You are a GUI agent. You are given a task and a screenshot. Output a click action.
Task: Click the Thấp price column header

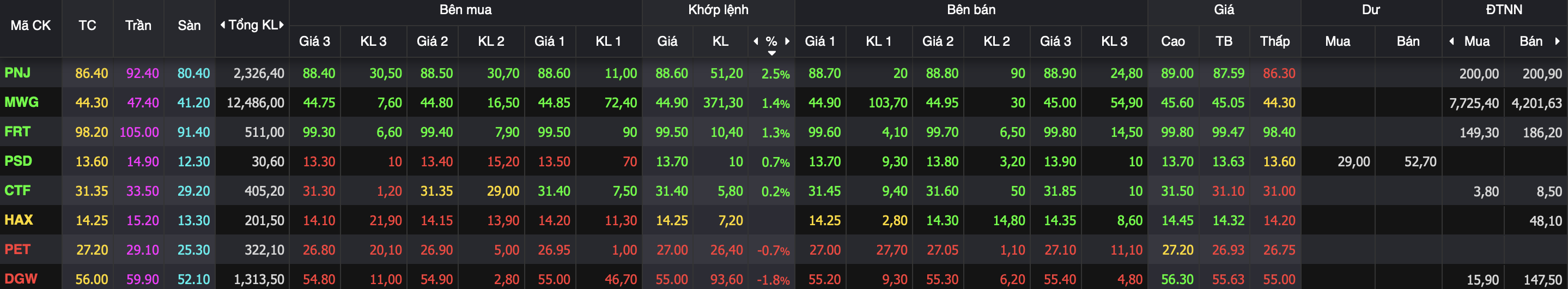pyautogui.click(x=1274, y=41)
